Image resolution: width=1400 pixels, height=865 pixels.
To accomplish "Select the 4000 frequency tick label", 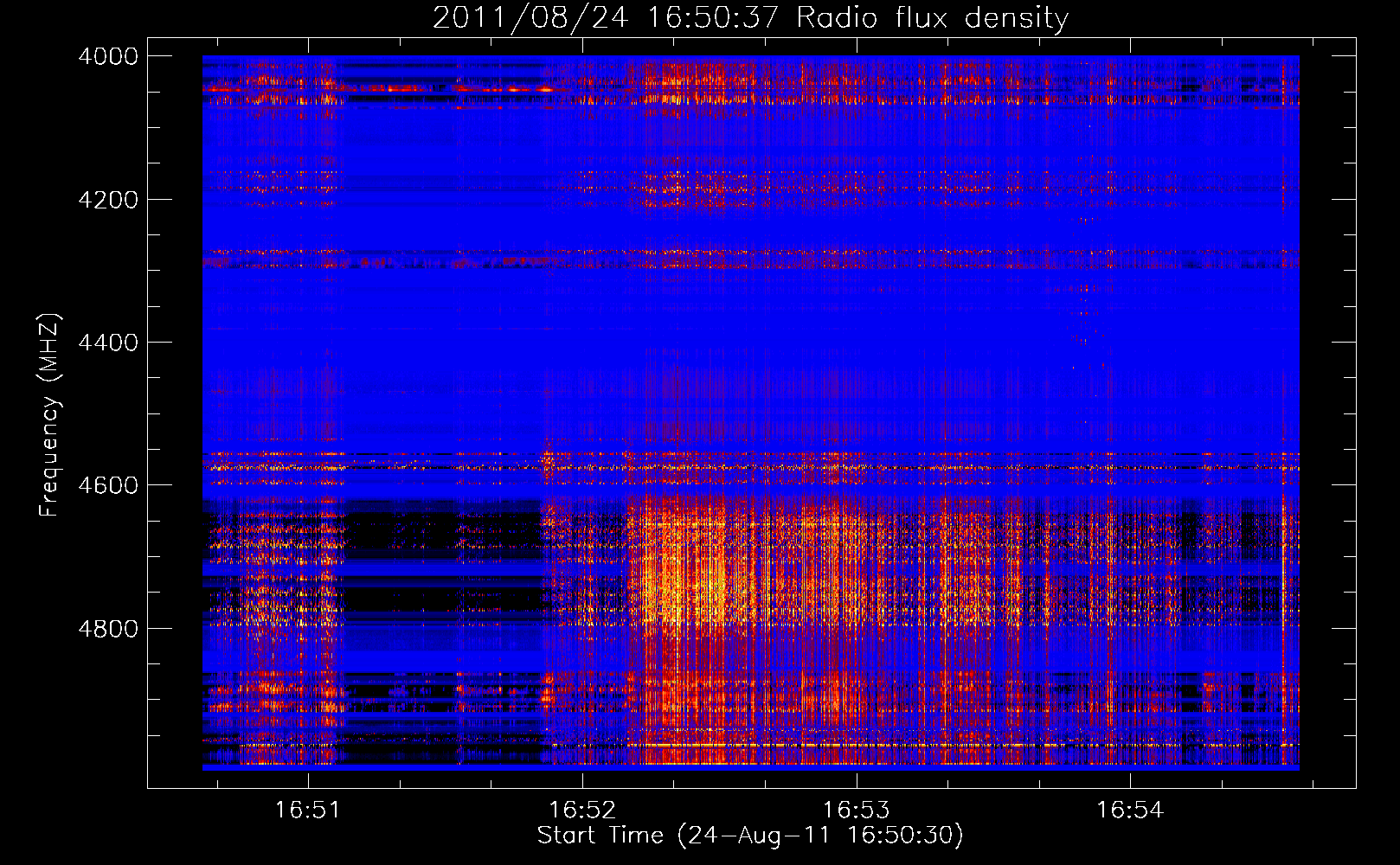I will [x=108, y=56].
